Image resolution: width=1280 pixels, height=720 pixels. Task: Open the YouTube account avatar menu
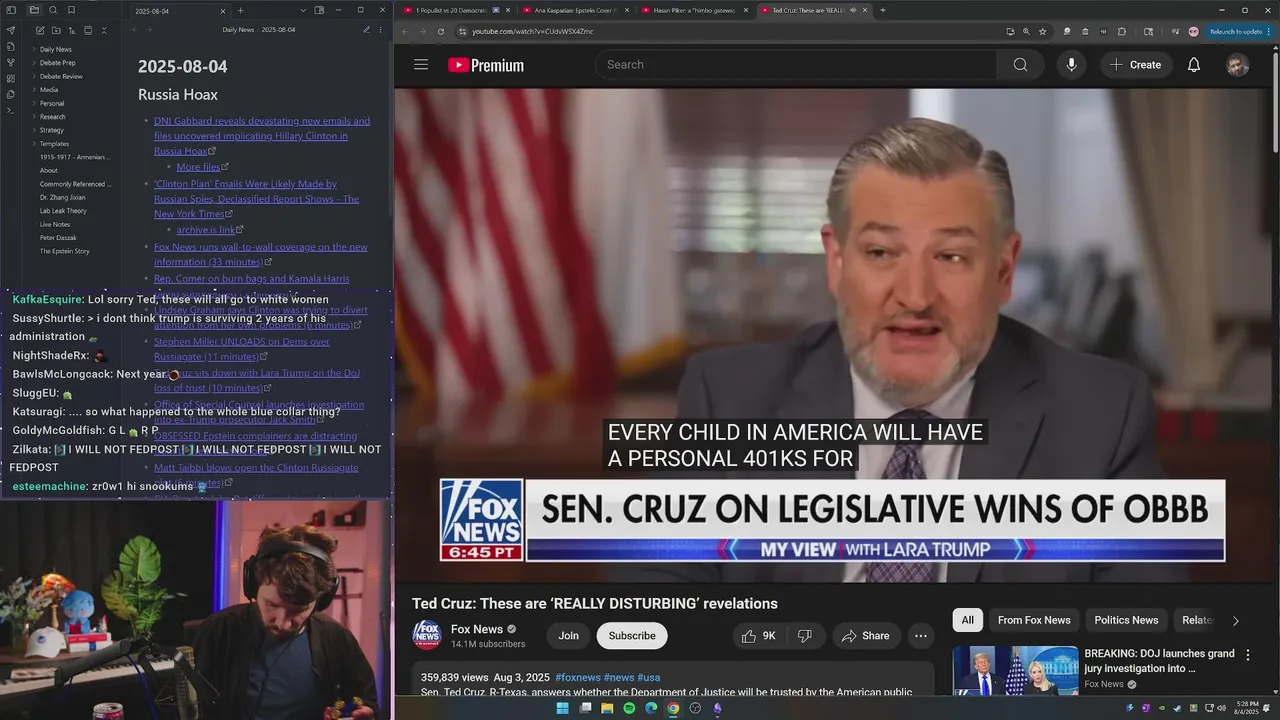point(1238,65)
